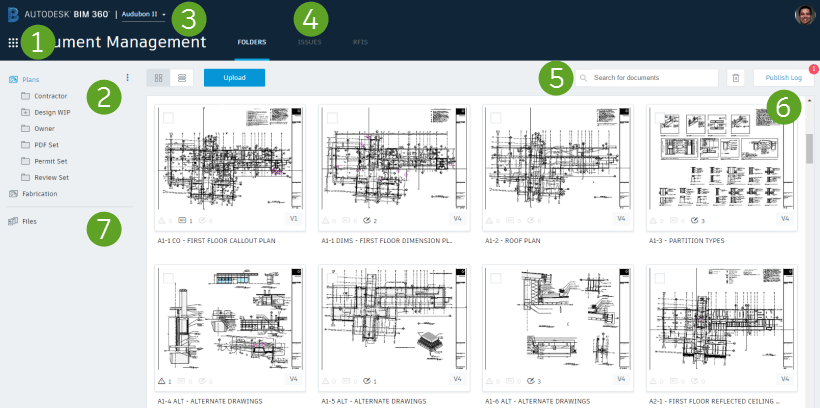Viewport: 820px width, 408px height.
Task: Click the Fabrication plans icon
Action: [x=14, y=194]
